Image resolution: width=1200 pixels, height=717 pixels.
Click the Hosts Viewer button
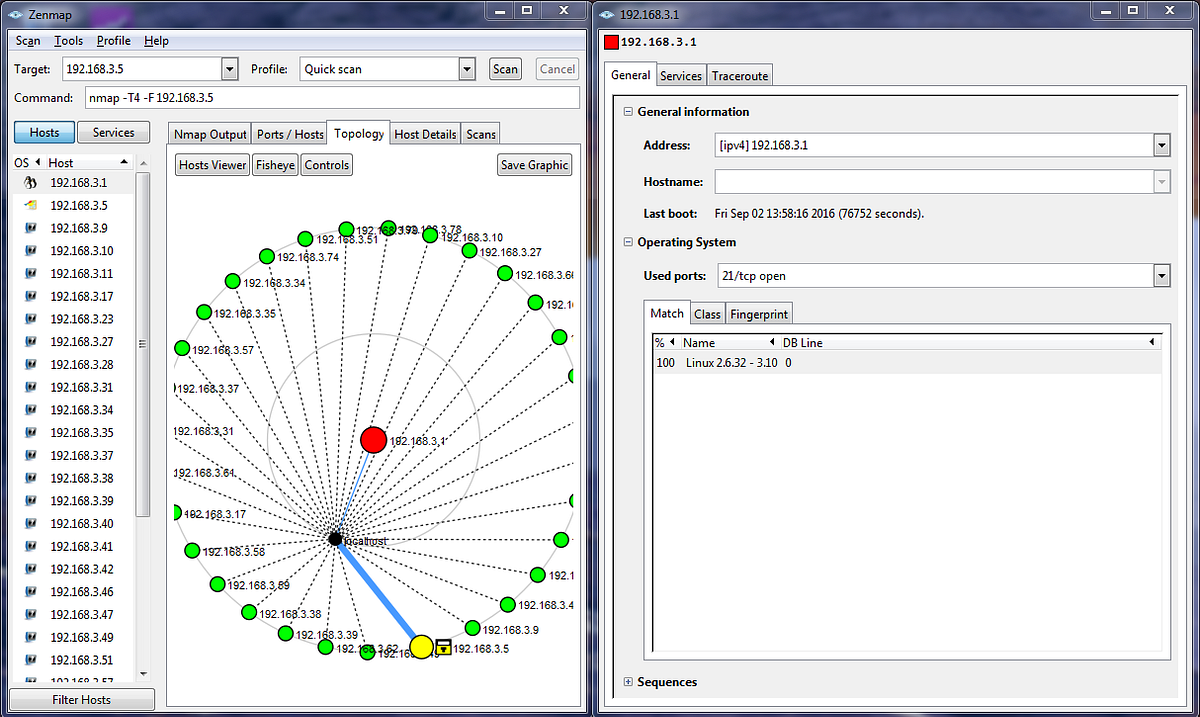[x=212, y=165]
